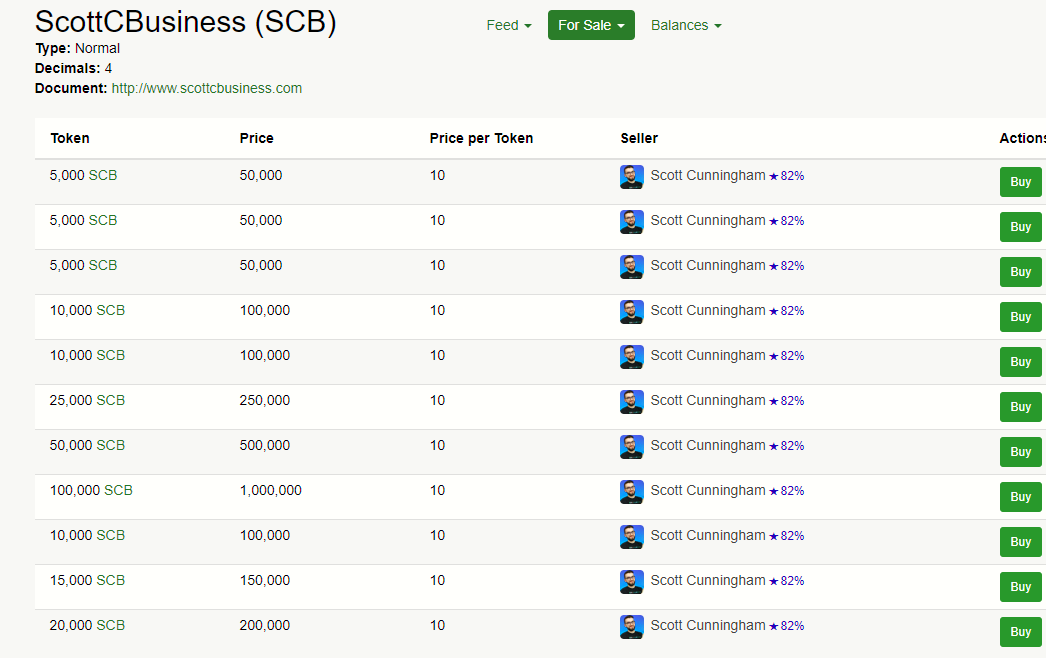
Task: Click seller avatar in the 20,000 SCB row
Action: 631,626
